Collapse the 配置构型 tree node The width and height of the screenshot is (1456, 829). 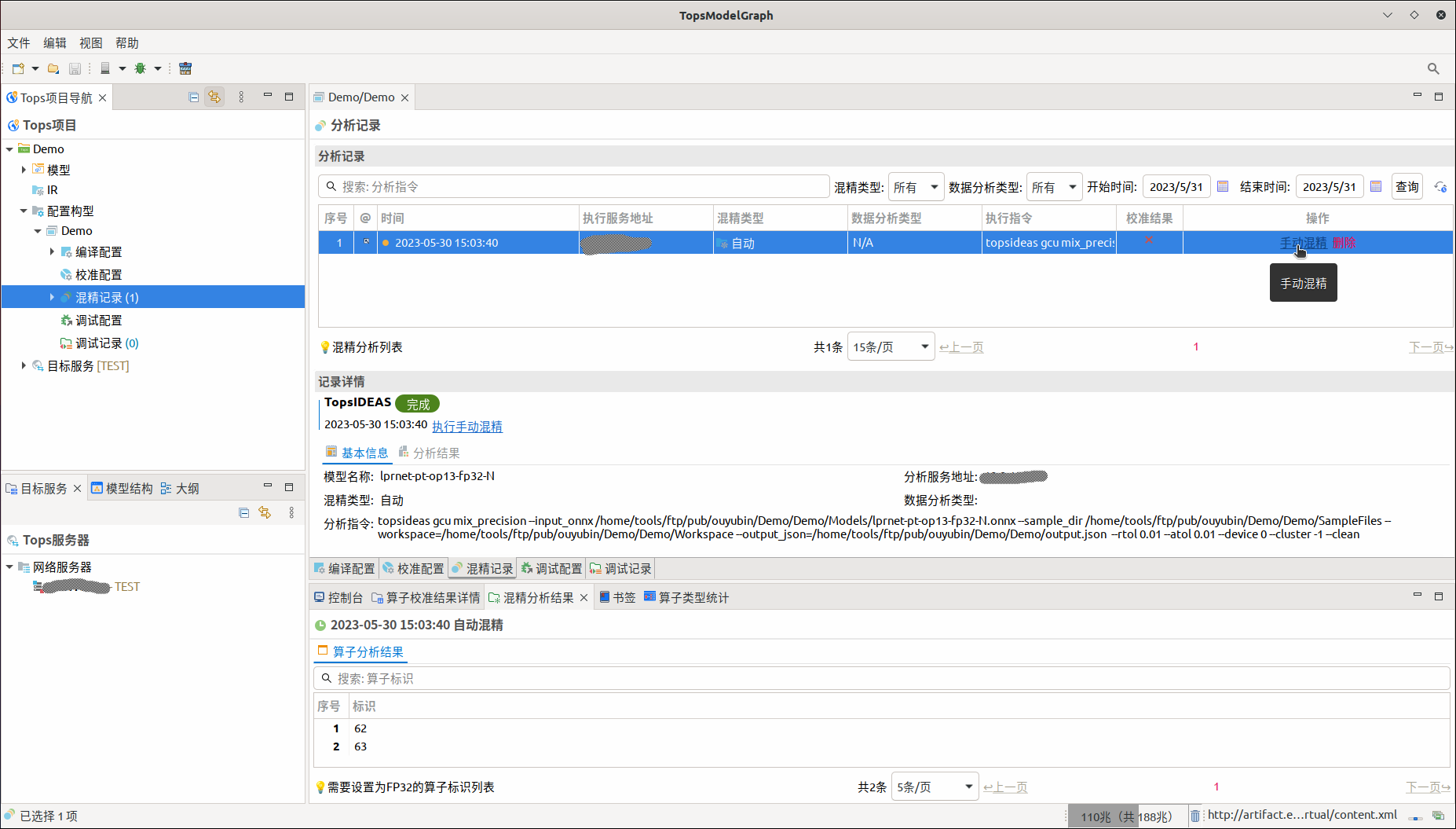pyautogui.click(x=24, y=211)
